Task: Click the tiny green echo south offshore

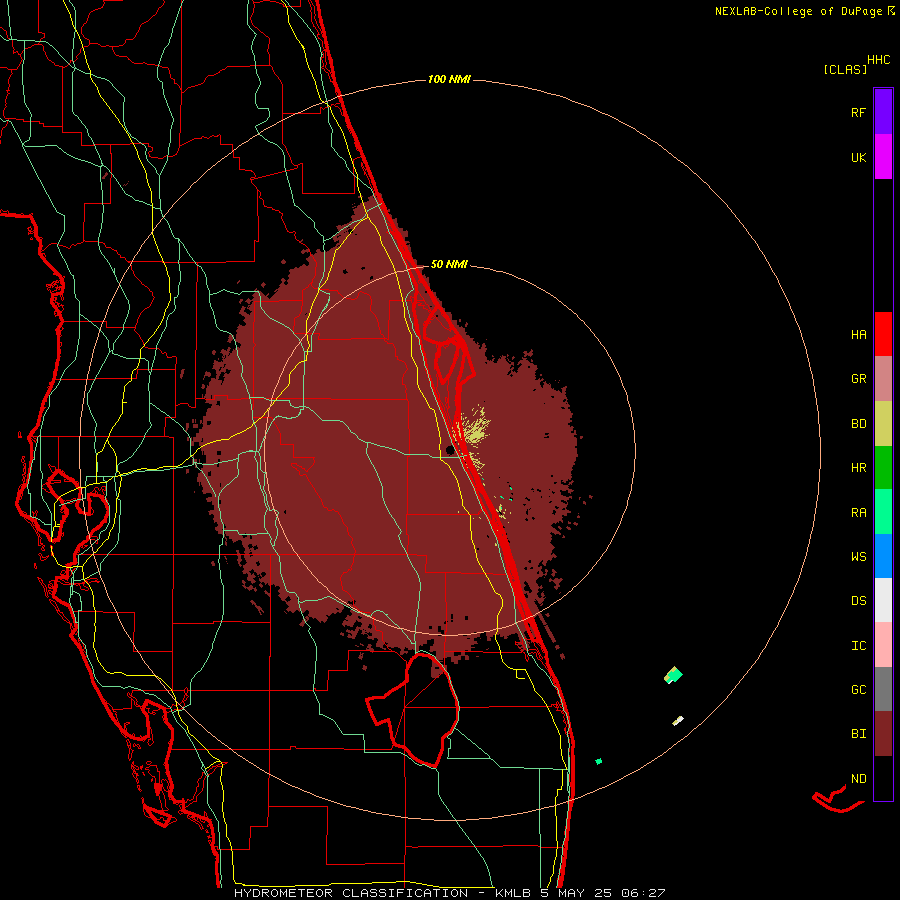Action: pos(599,761)
